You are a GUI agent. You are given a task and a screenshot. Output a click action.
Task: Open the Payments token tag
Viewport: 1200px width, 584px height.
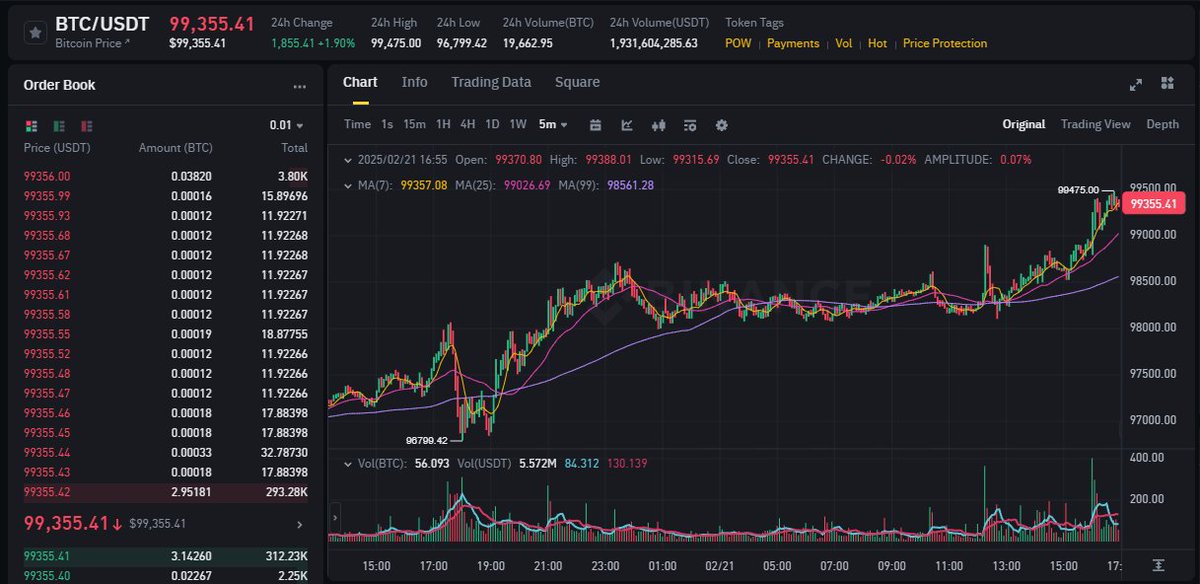pyautogui.click(x=793, y=44)
